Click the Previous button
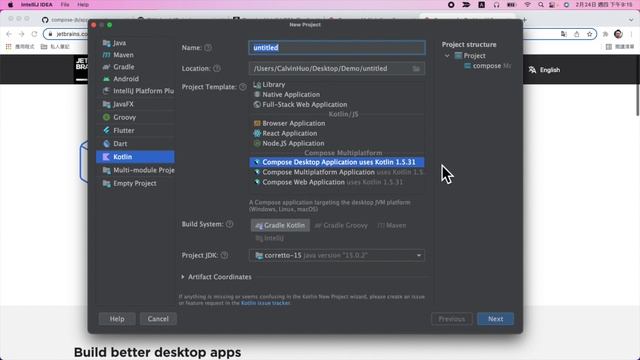The width and height of the screenshot is (640, 360). pyautogui.click(x=452, y=319)
